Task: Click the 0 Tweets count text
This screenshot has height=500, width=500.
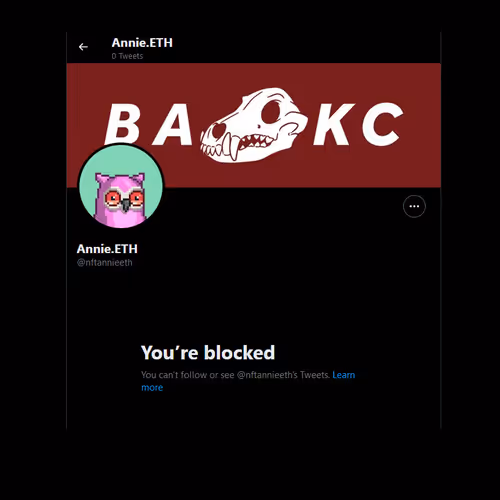Action: point(127,56)
